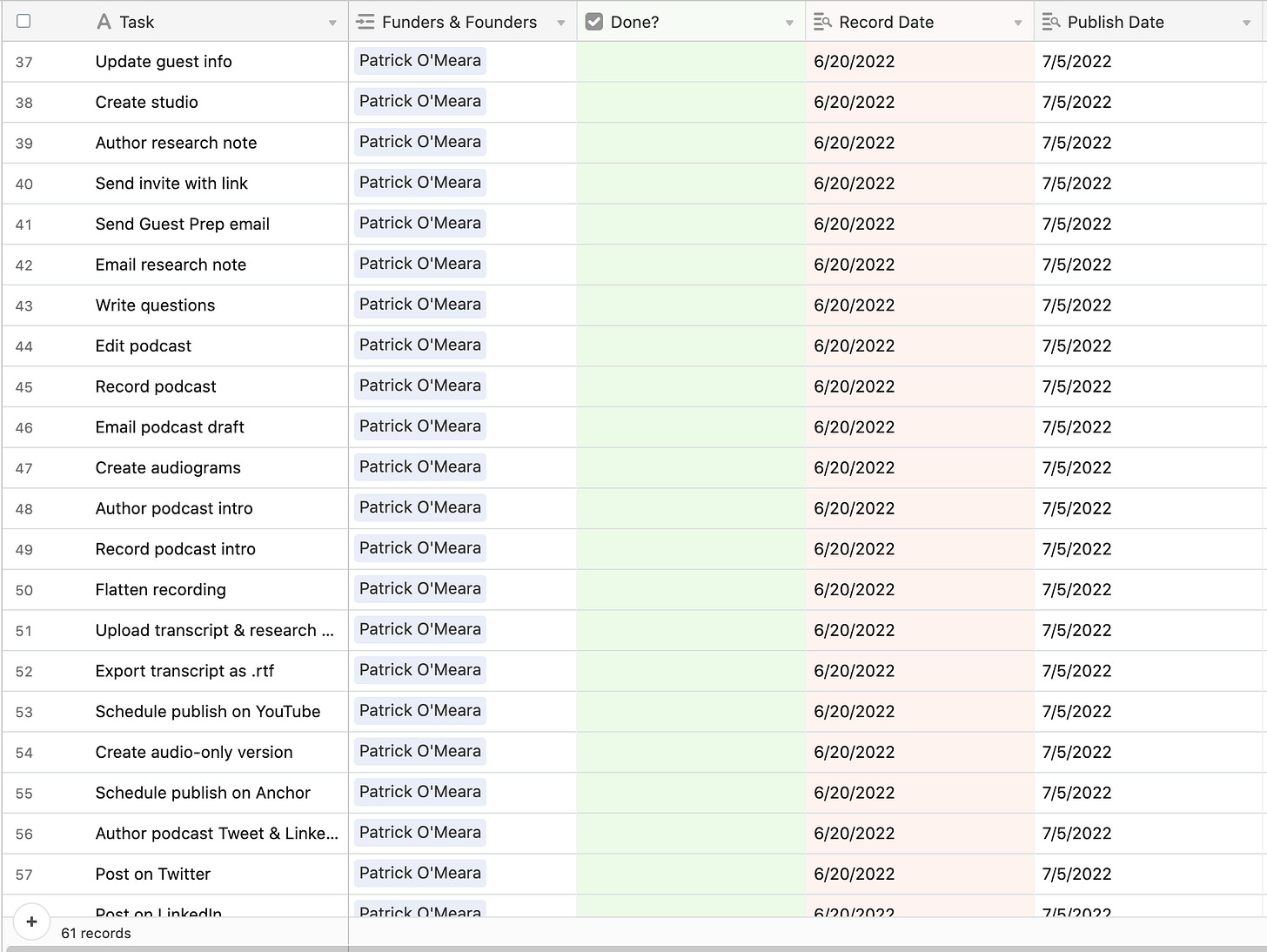Click the linked-record icon beside Funders & Founders
Screen dimensions: 1267x952
coord(365,22)
